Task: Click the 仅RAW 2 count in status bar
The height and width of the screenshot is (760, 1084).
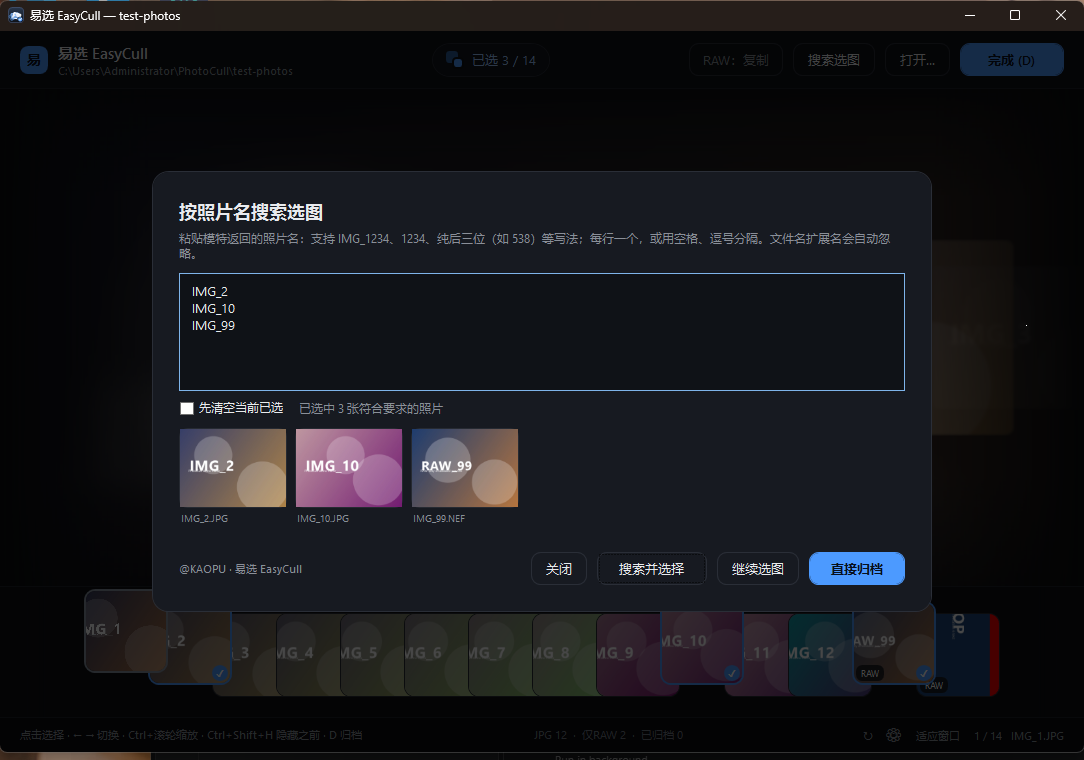Action: coord(604,735)
